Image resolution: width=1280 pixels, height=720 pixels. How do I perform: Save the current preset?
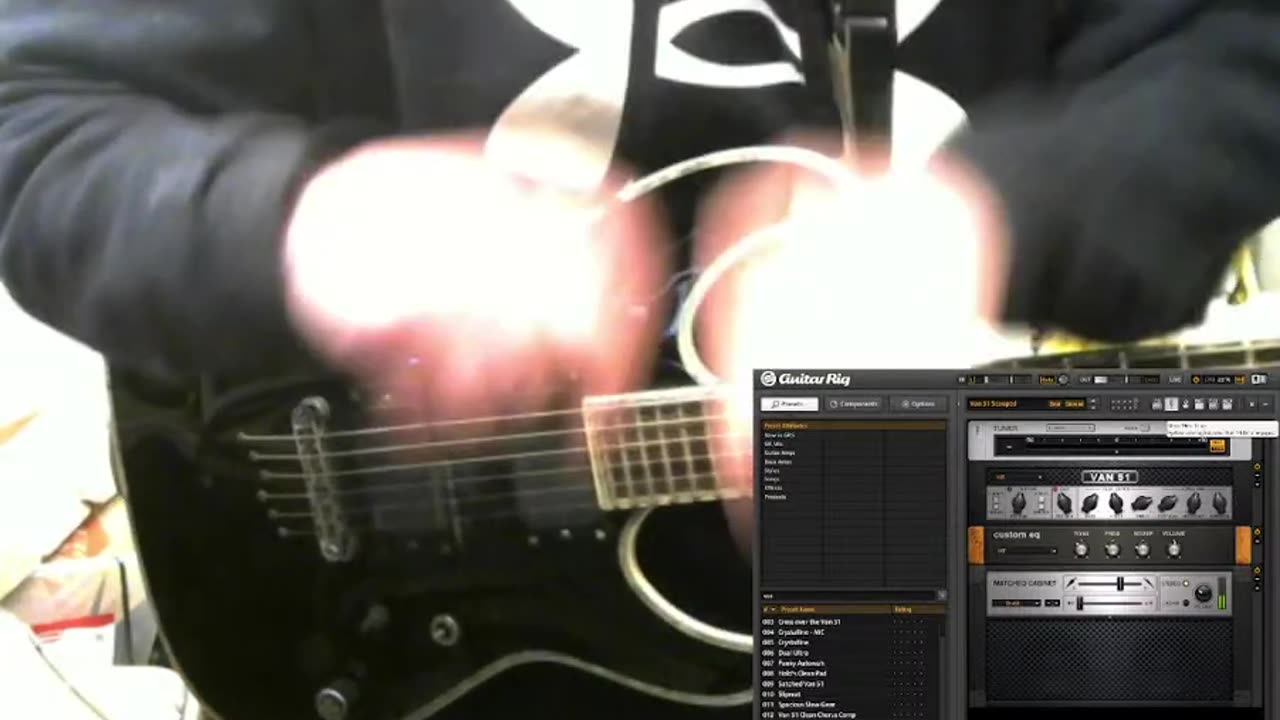click(x=1054, y=404)
